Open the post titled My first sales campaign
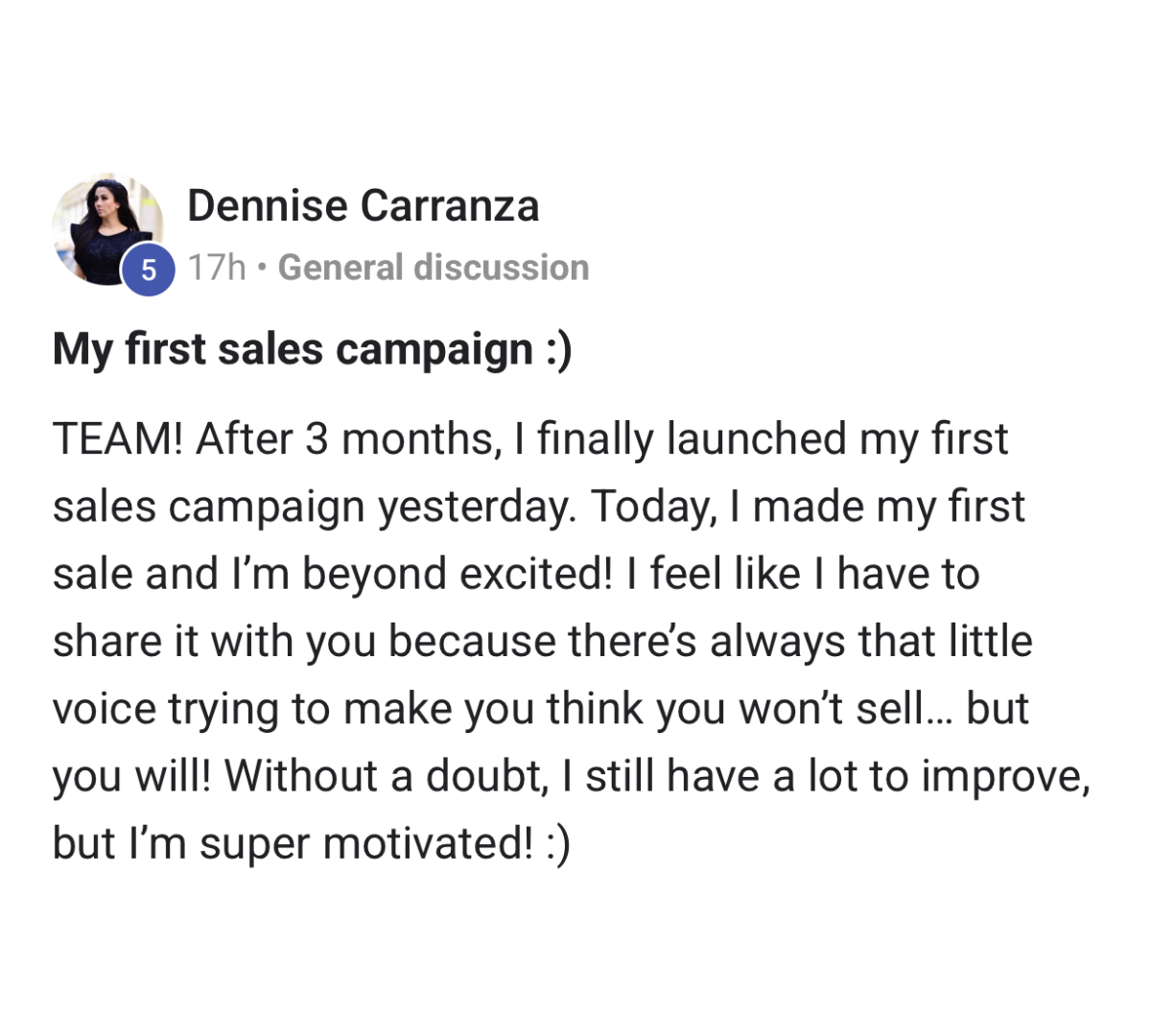The image size is (1151, 1036). coord(313,350)
